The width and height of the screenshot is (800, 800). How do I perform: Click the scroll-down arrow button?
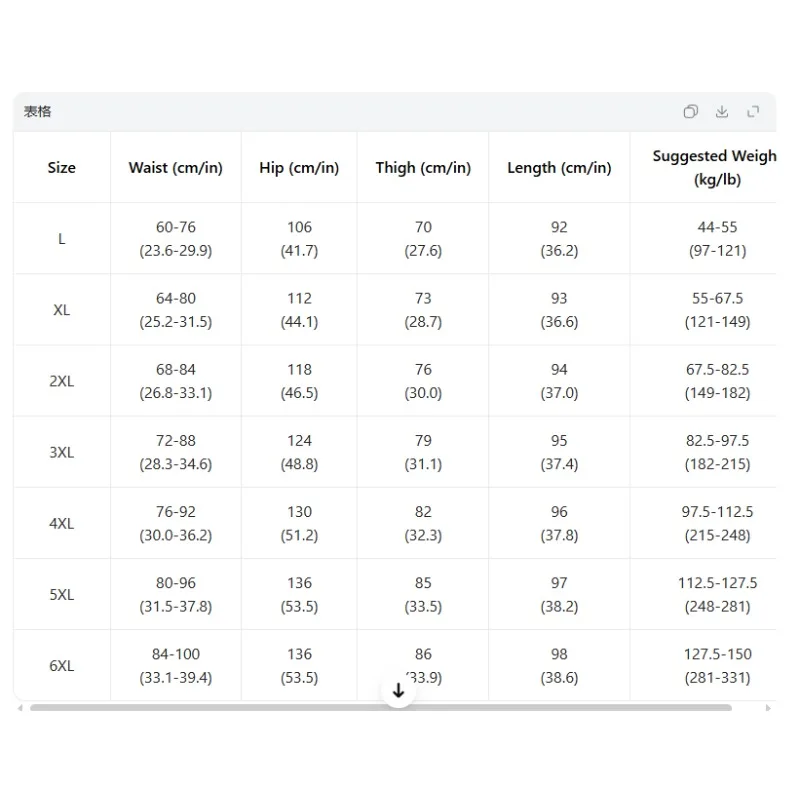(398, 691)
